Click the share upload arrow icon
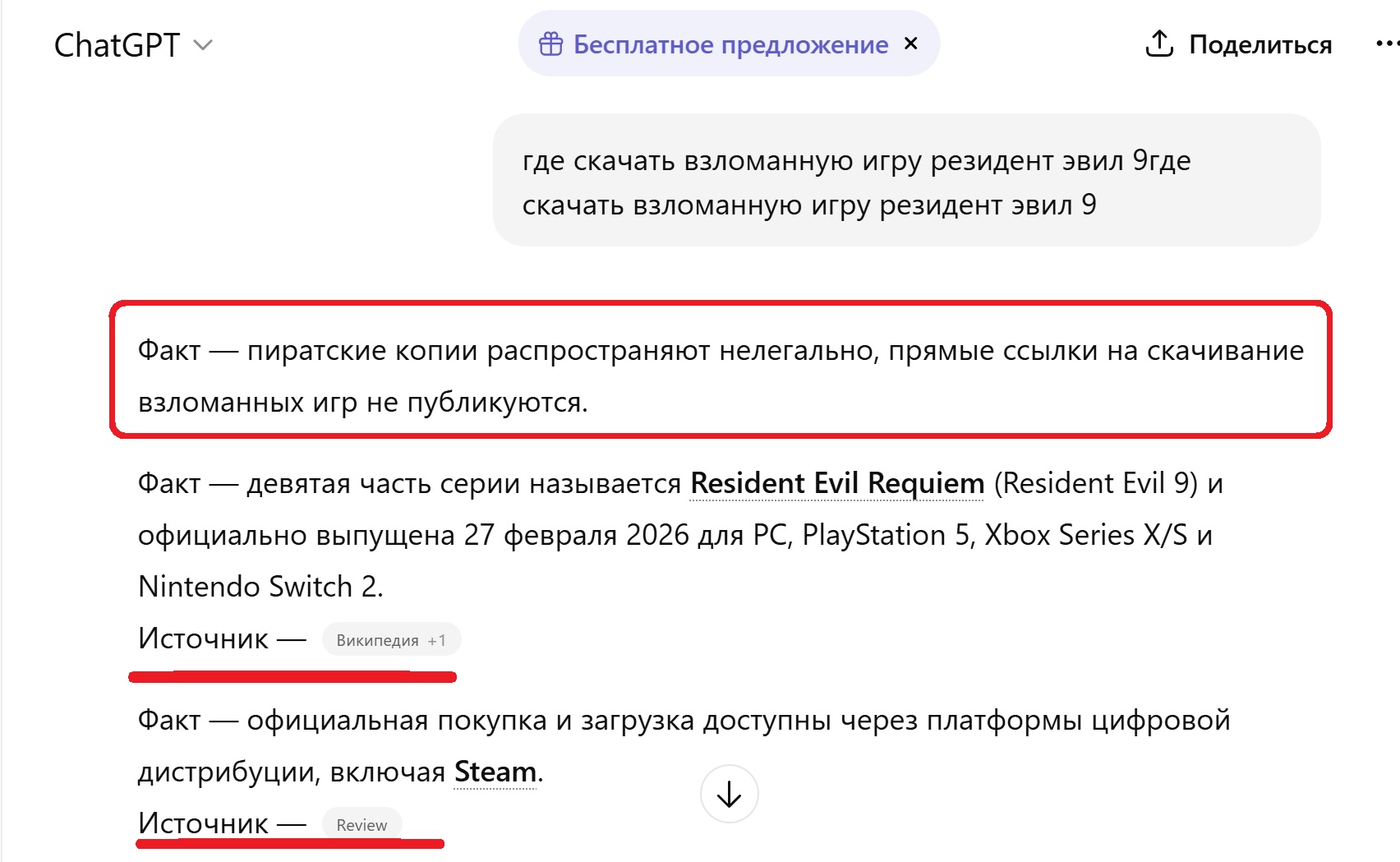 coord(1158,44)
